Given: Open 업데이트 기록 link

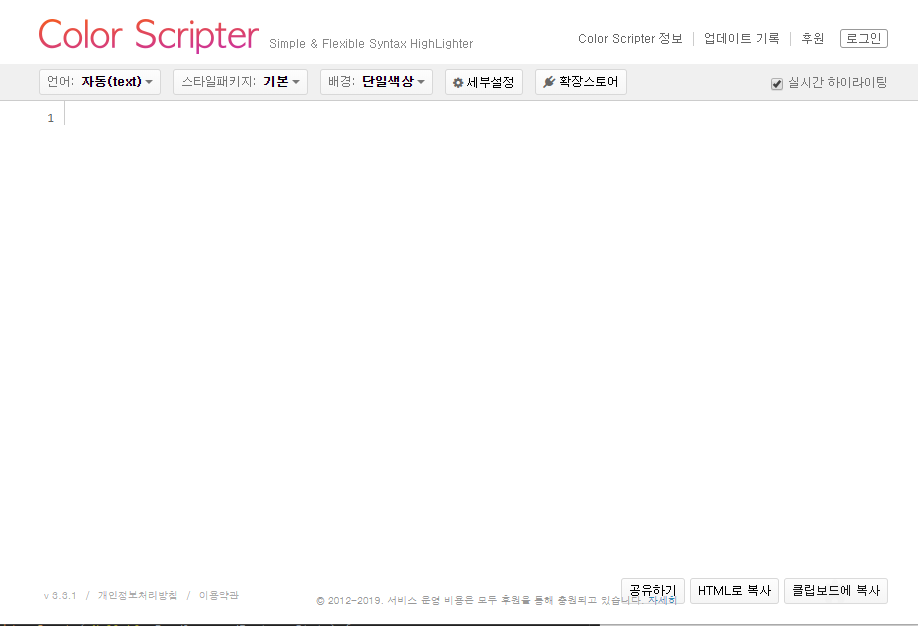Looking at the screenshot, I should coord(741,39).
